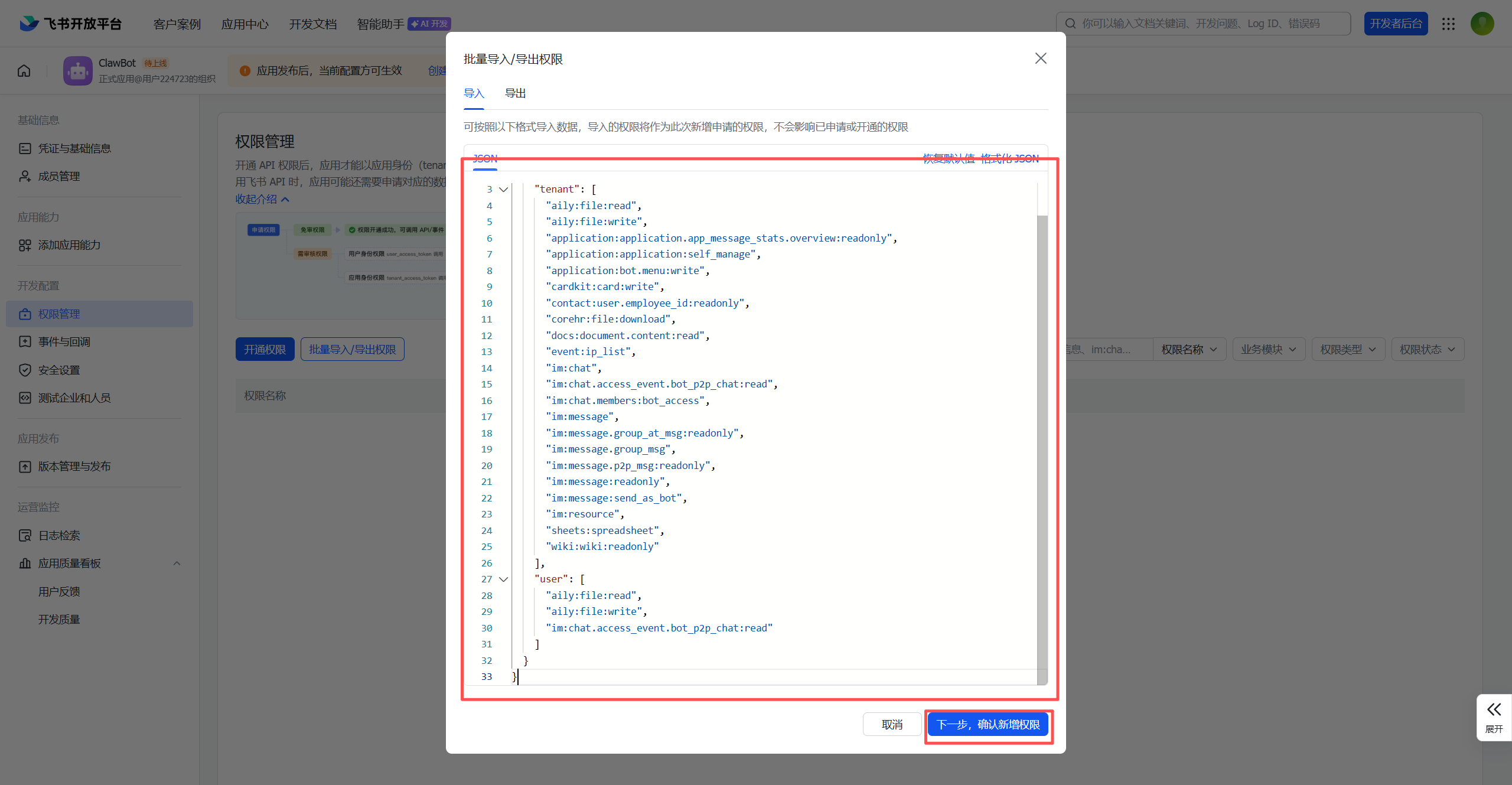Click the home icon in breadcrumb bar
Image resolution: width=1512 pixels, height=785 pixels.
tap(24, 71)
